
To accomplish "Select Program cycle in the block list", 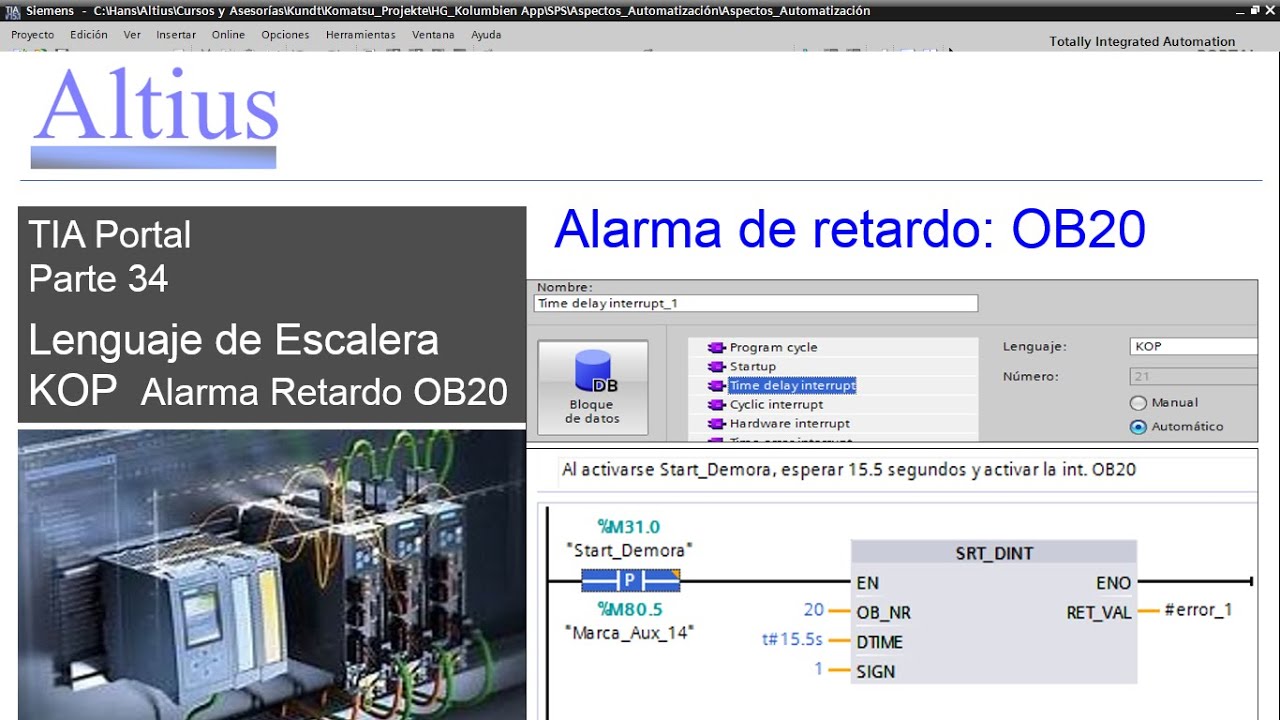I will (773, 347).
